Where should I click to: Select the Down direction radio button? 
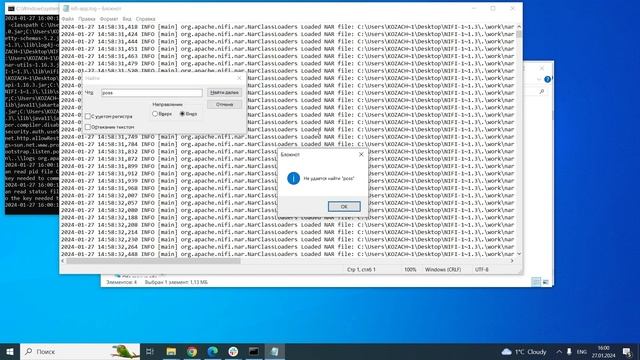(182, 114)
